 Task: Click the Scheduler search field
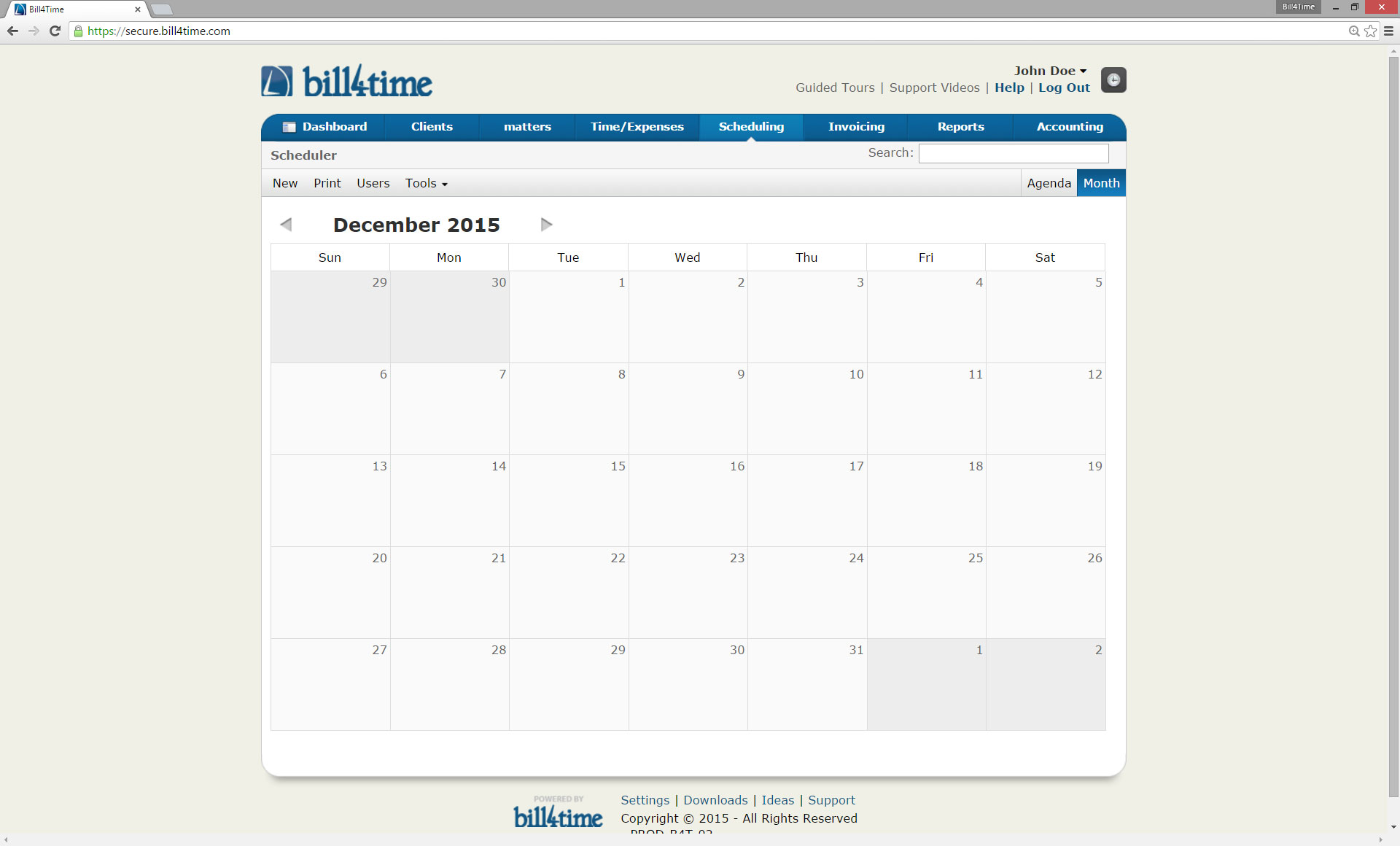(1013, 153)
